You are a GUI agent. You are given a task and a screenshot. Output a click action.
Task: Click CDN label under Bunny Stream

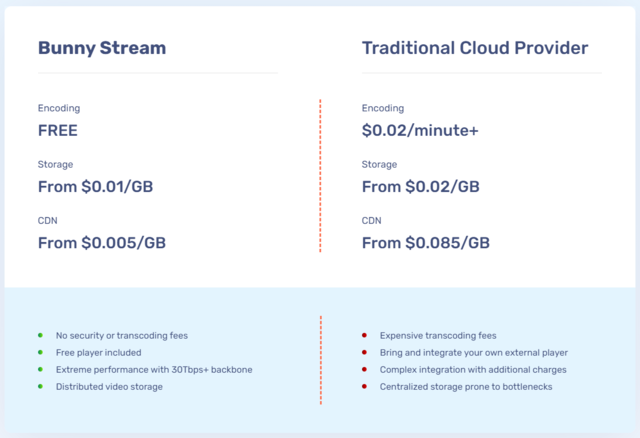click(x=48, y=221)
